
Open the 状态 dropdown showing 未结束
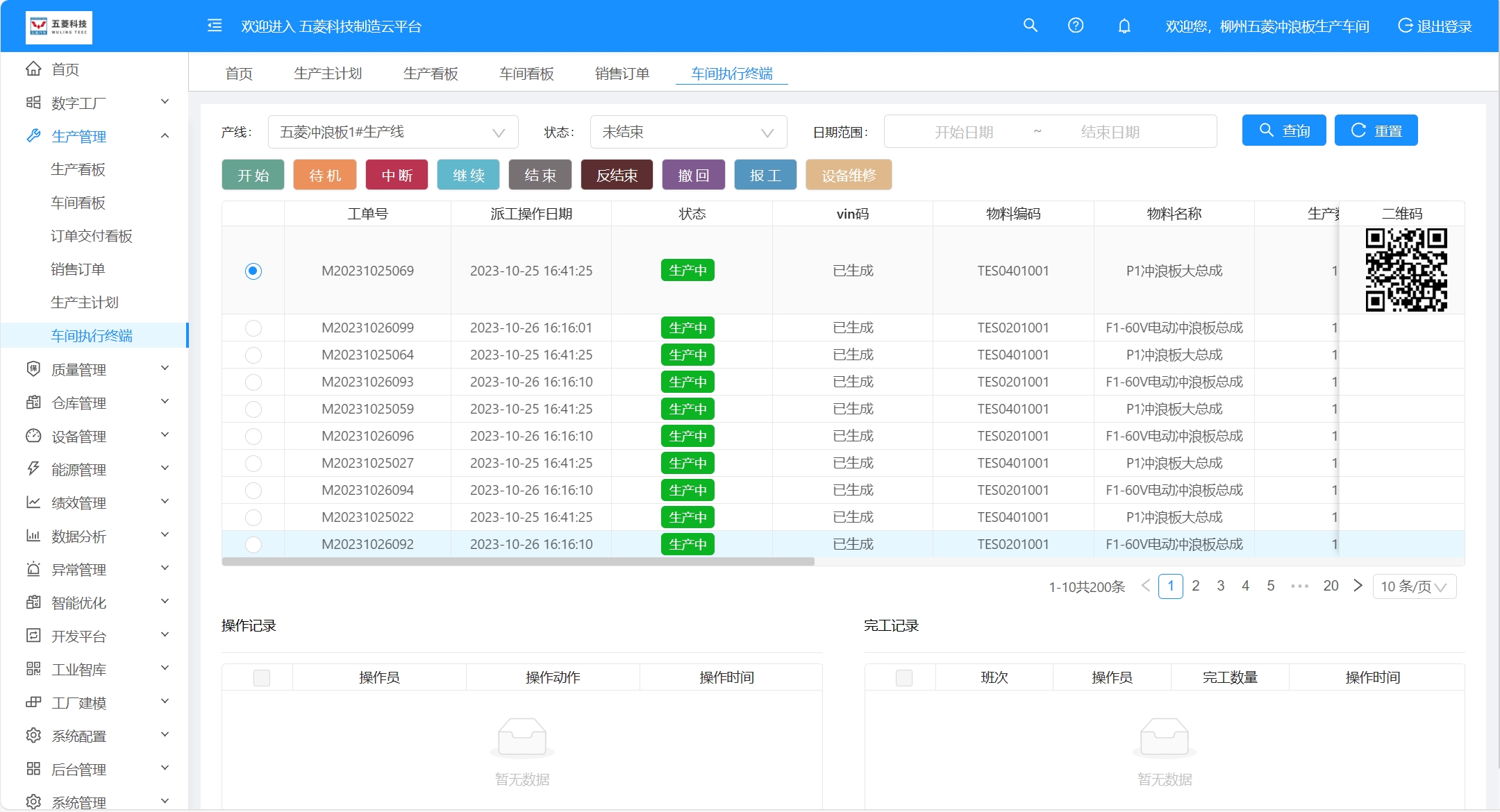point(688,132)
